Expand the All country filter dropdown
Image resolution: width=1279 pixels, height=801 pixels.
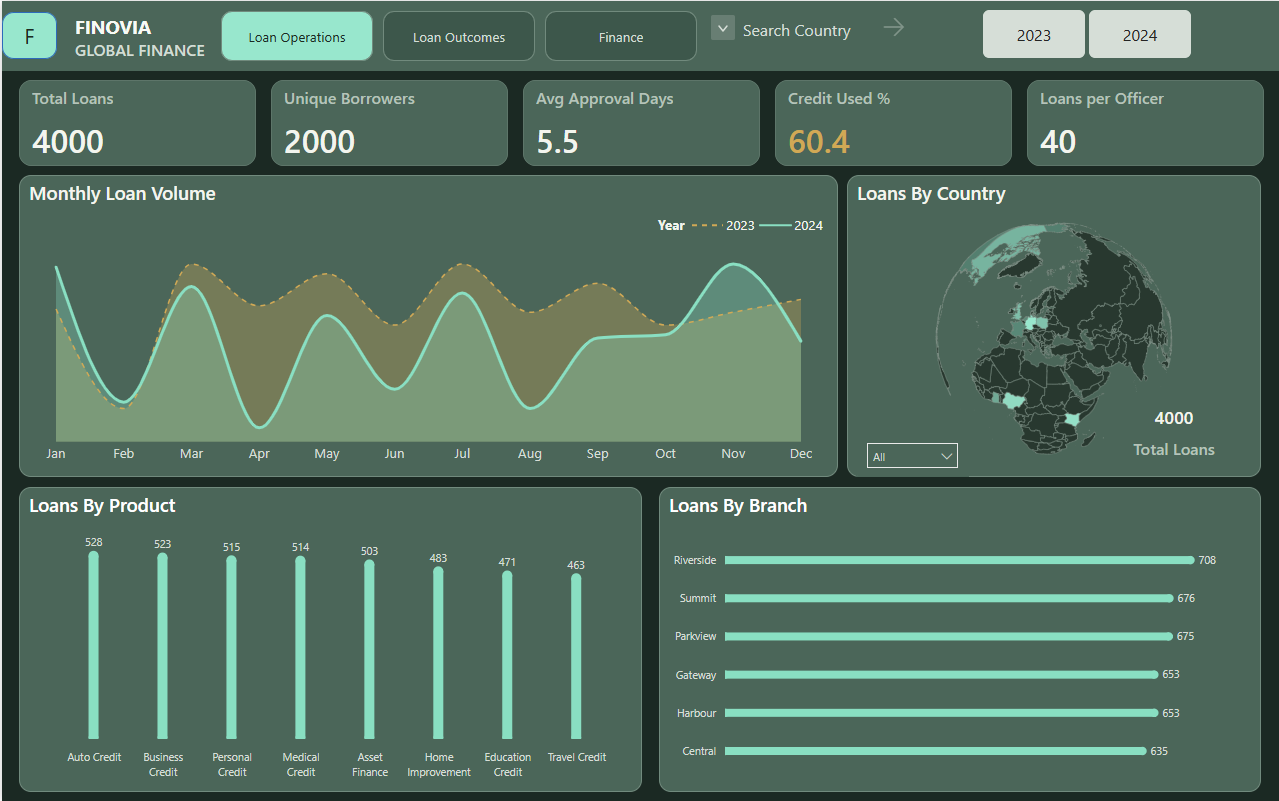click(912, 456)
